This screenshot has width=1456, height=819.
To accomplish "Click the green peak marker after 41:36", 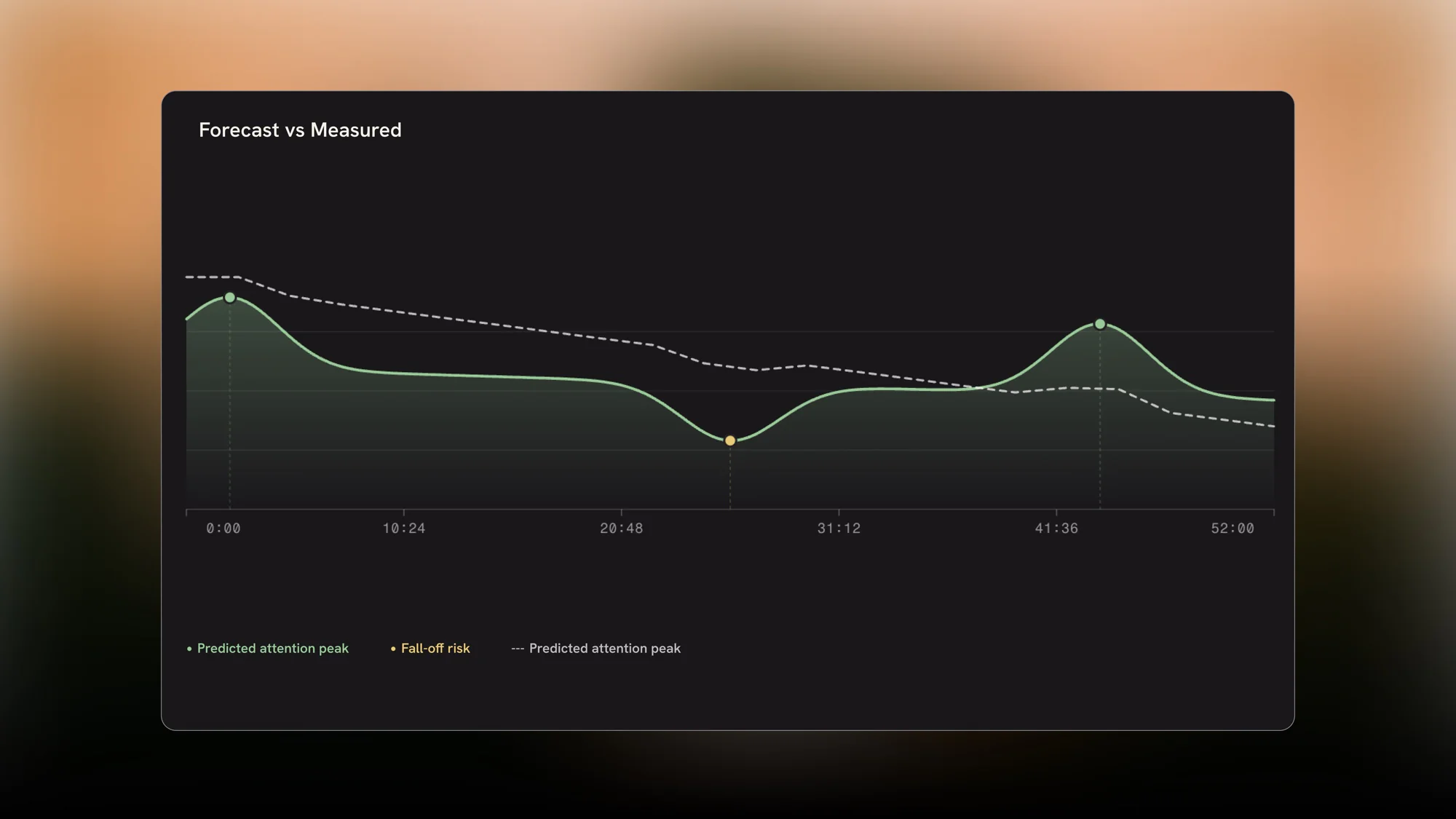I will (x=1100, y=324).
